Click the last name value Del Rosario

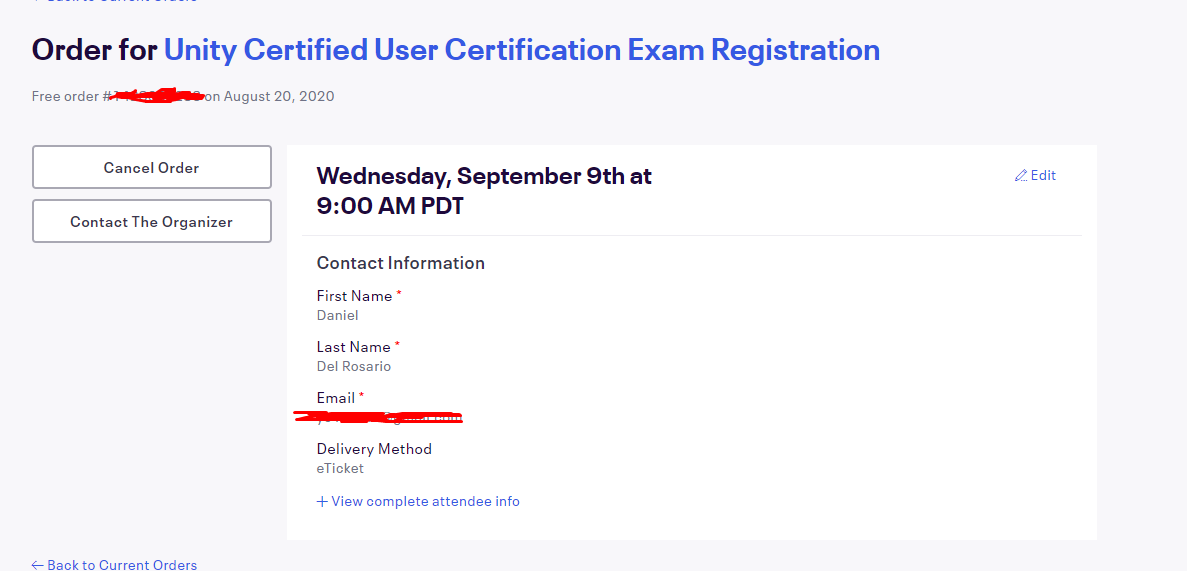pos(354,367)
